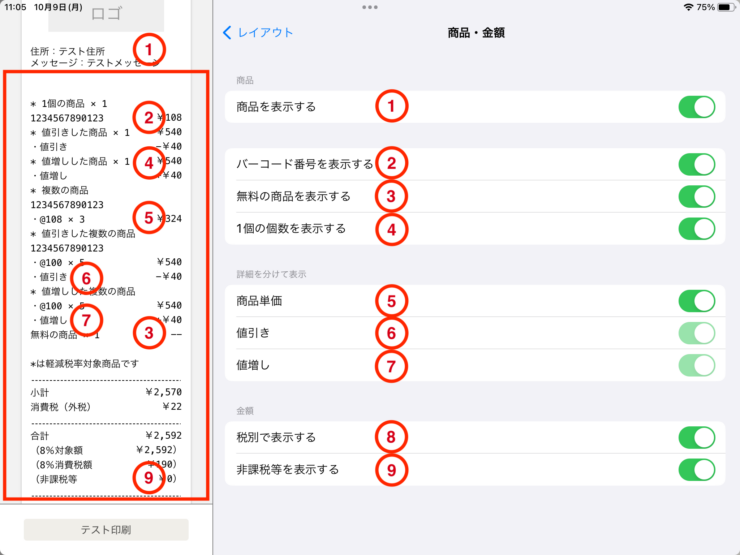Click the 詳細を分けて表示 section header
This screenshot has width=740, height=555.
(271, 274)
